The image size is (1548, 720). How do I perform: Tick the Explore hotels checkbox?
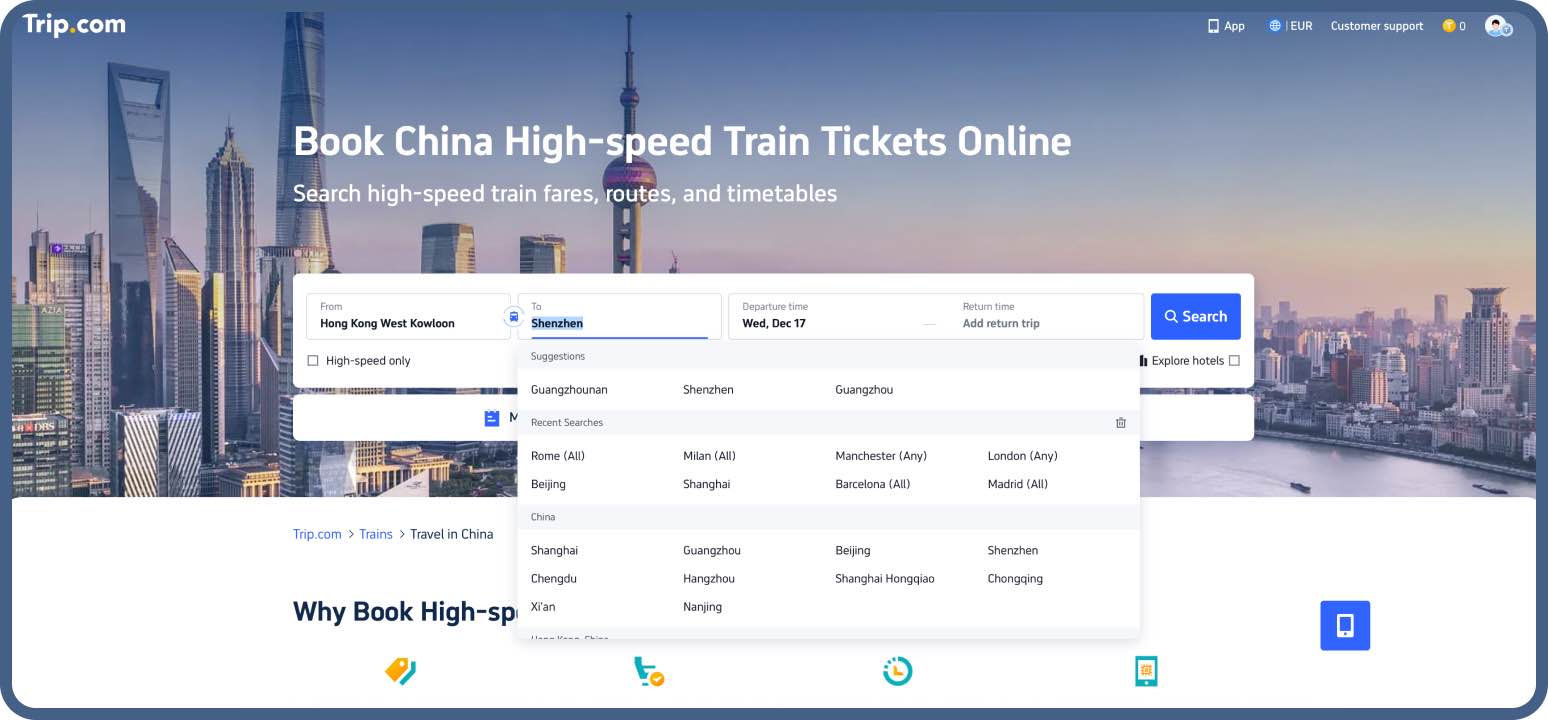(x=1234, y=361)
